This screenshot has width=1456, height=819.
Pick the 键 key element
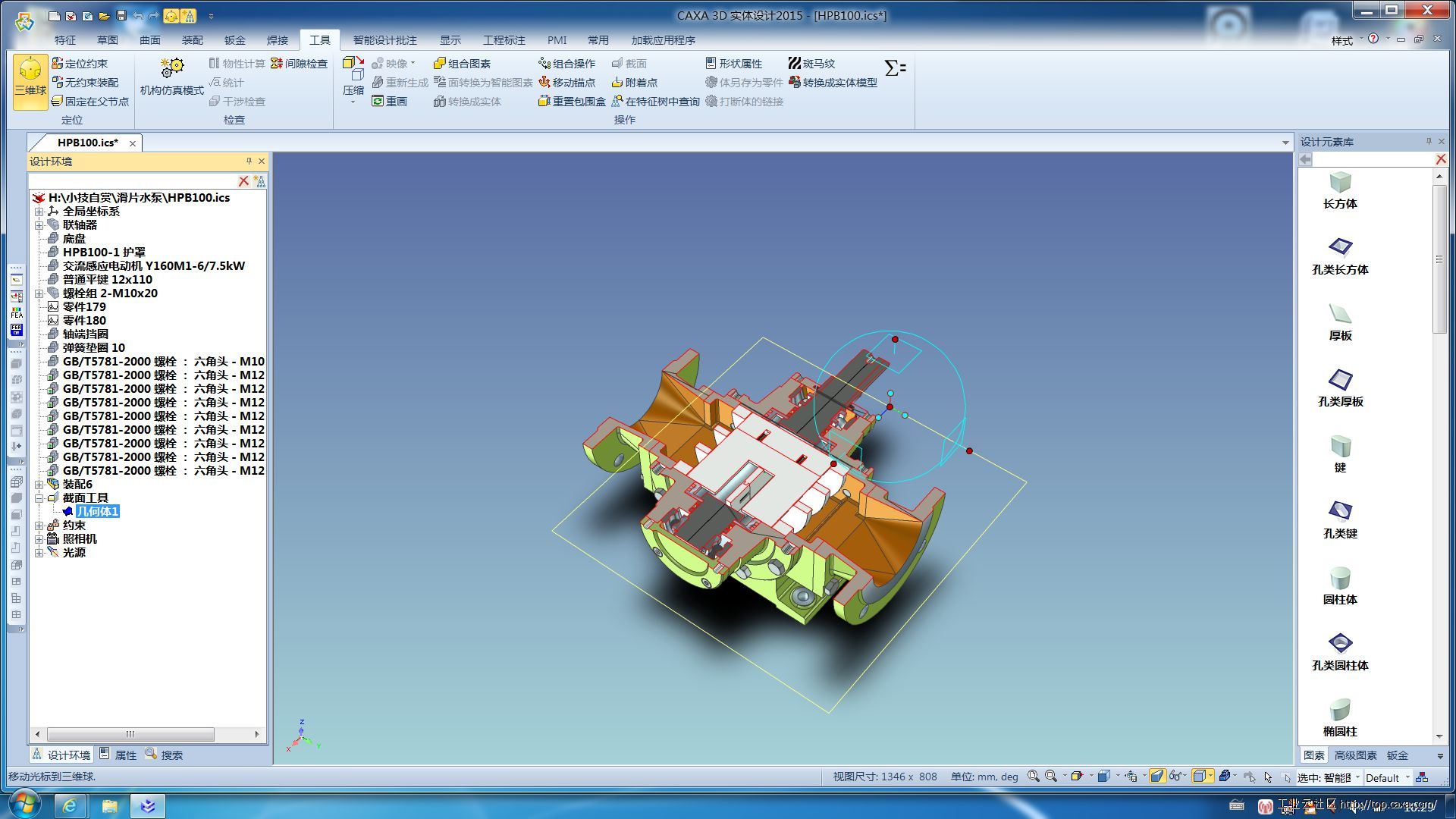[x=1340, y=454]
